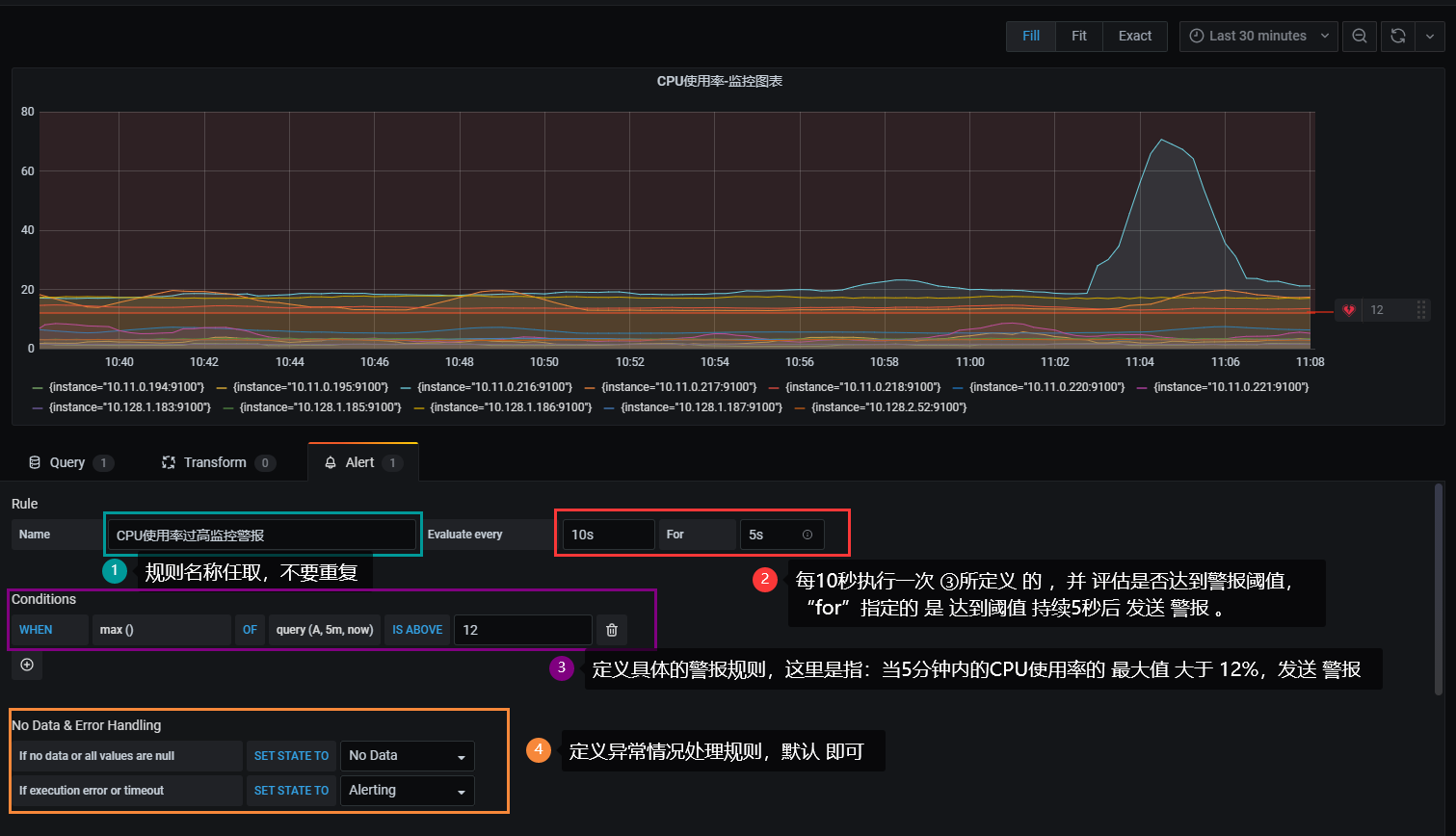Edit the query (A, 5m, now) parameters
1456x836 pixels.
pos(325,630)
